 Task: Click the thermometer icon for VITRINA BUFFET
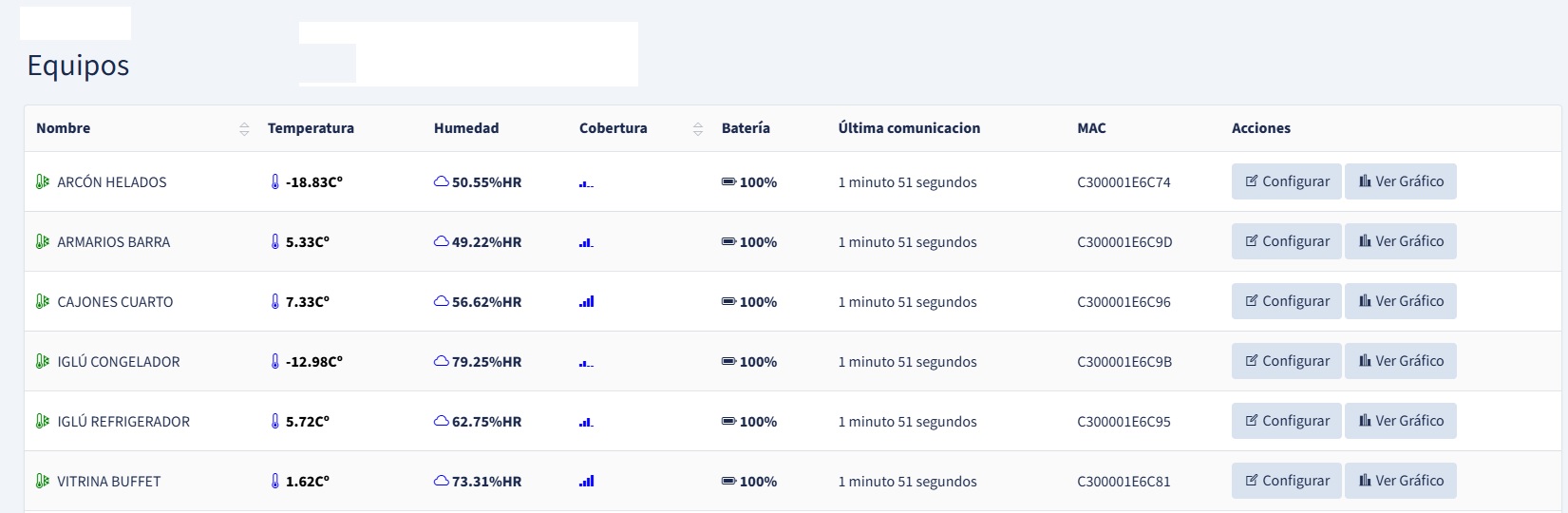coord(275,481)
